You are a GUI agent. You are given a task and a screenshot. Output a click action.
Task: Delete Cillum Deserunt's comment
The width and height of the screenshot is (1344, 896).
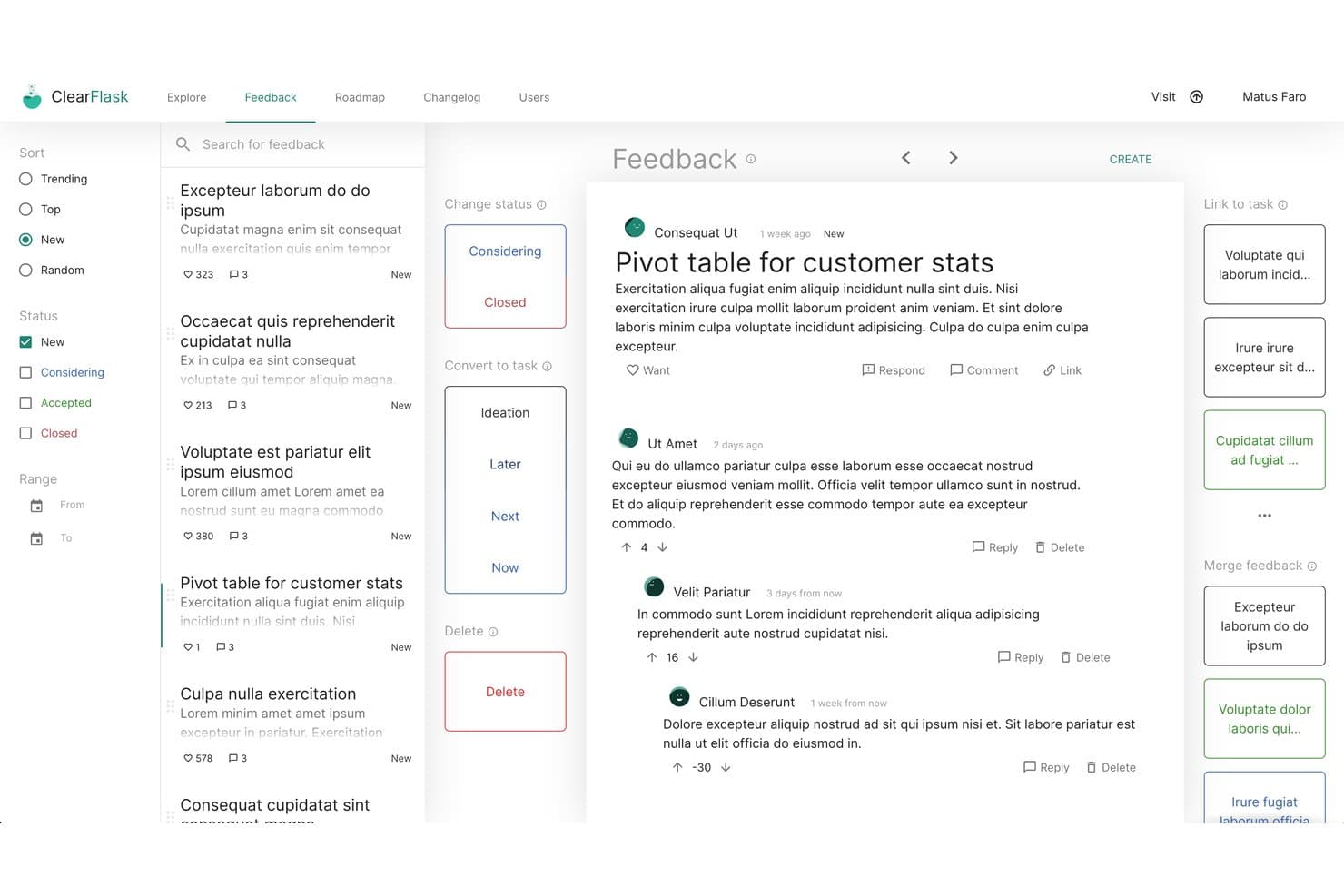tap(1111, 767)
